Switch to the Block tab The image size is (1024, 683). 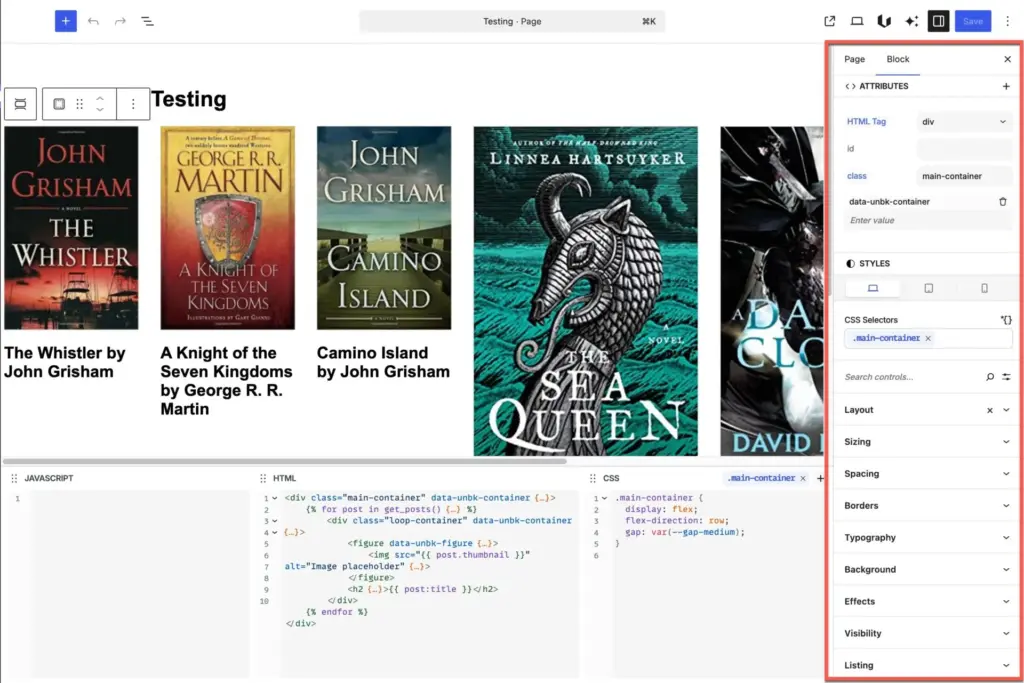coord(898,59)
